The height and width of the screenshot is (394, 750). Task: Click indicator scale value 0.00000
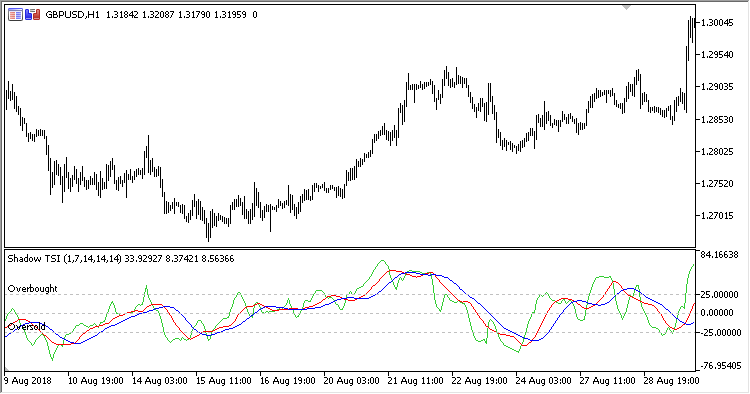point(717,313)
